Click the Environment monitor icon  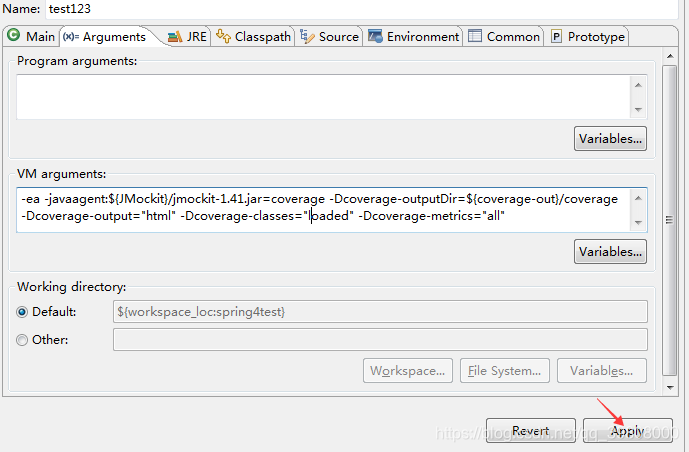tap(375, 36)
